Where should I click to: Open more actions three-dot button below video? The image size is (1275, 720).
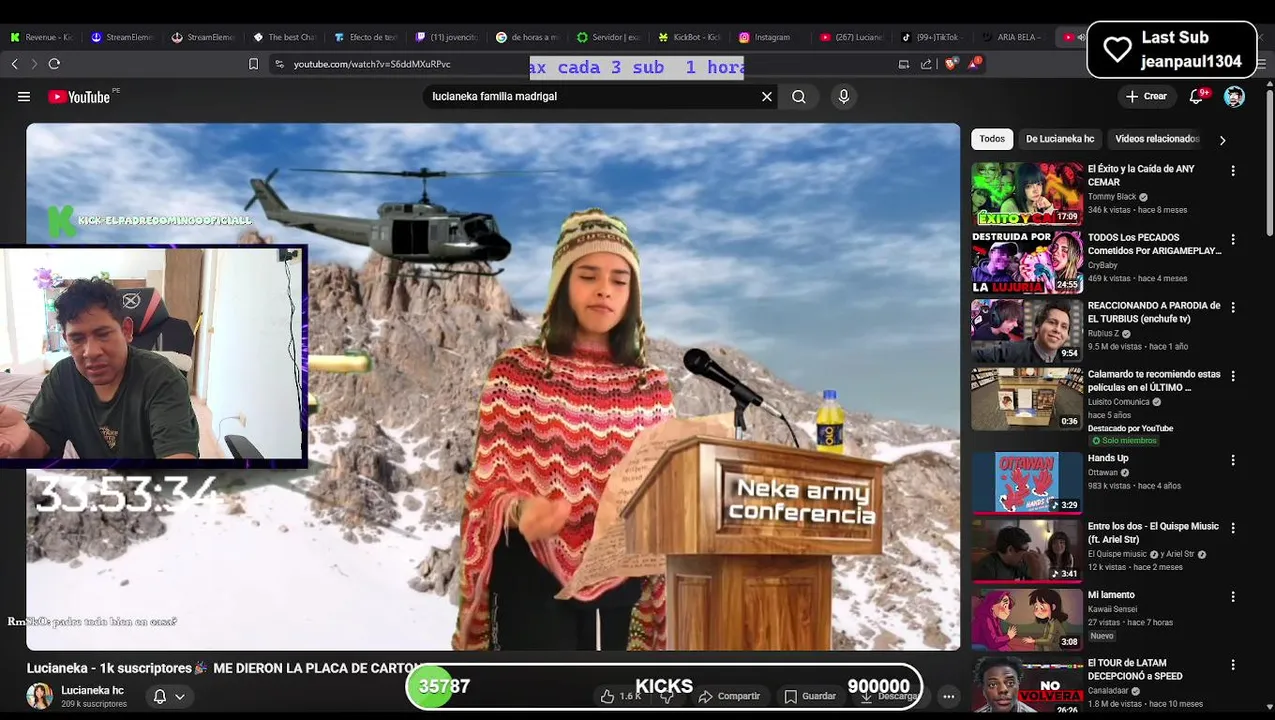[x=948, y=696]
